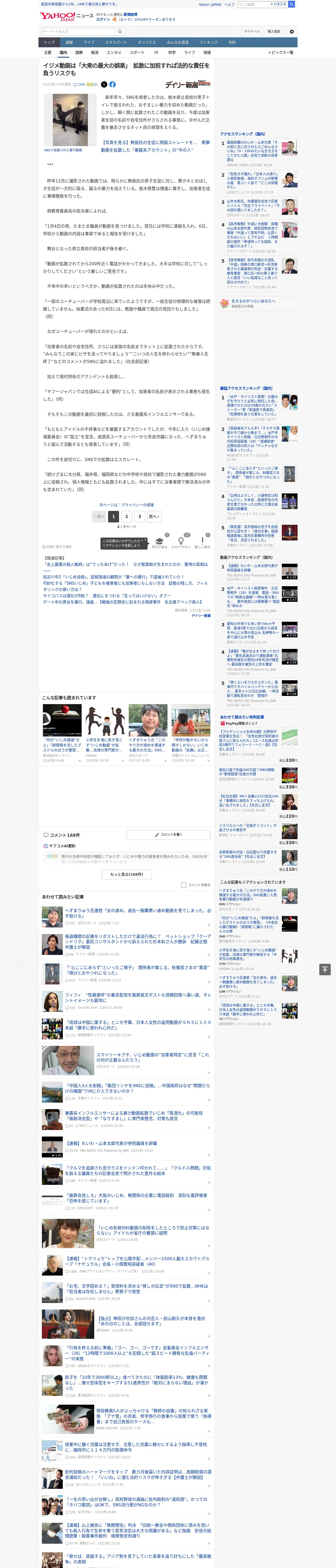Open the article photo thumbnail of the video
This screenshot has height=1568, width=336.
pos(71,120)
